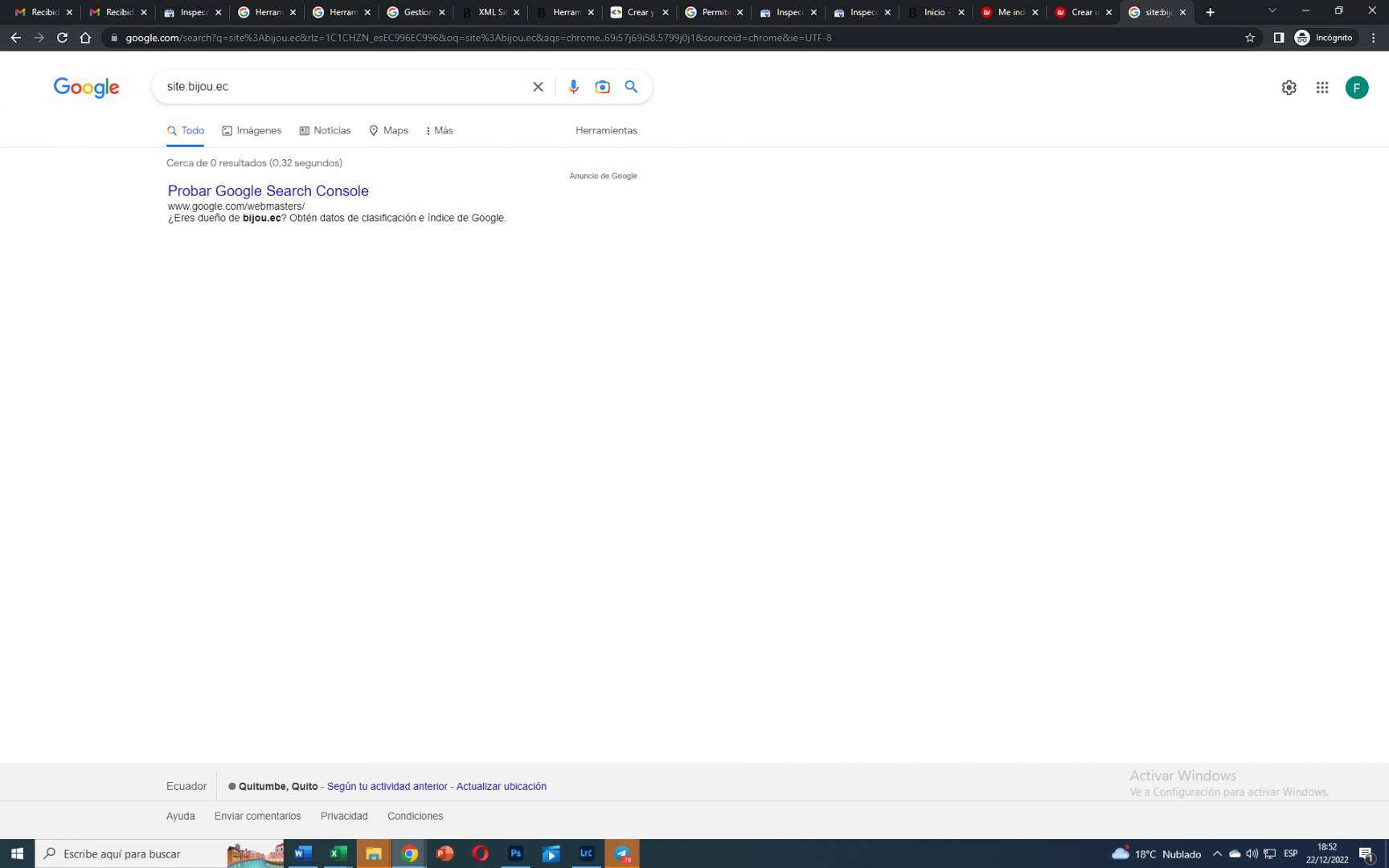The width and height of the screenshot is (1389, 868).
Task: Open browser home page
Action: [x=85, y=38]
